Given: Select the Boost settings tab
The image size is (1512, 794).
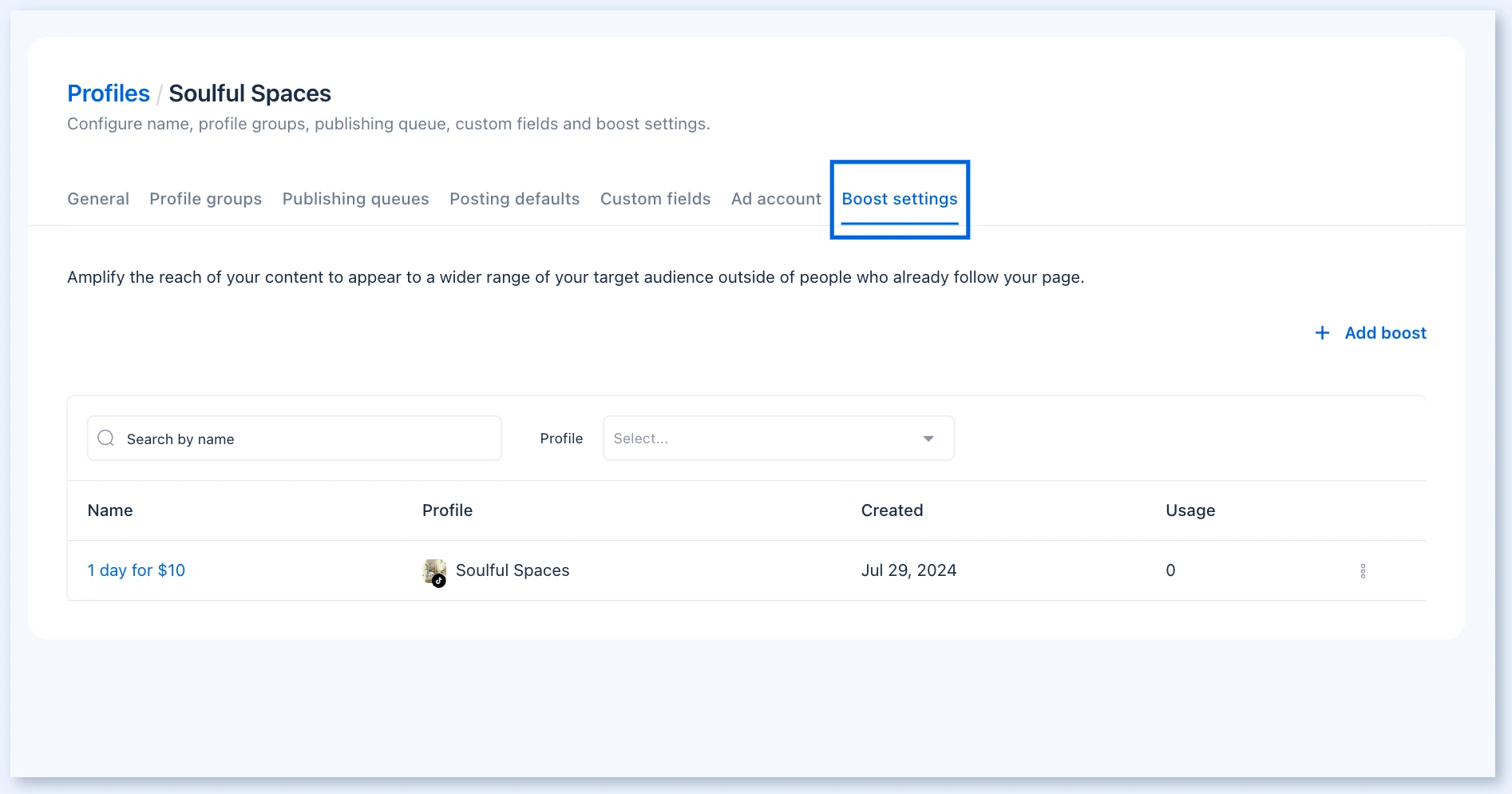Looking at the screenshot, I should [x=900, y=199].
